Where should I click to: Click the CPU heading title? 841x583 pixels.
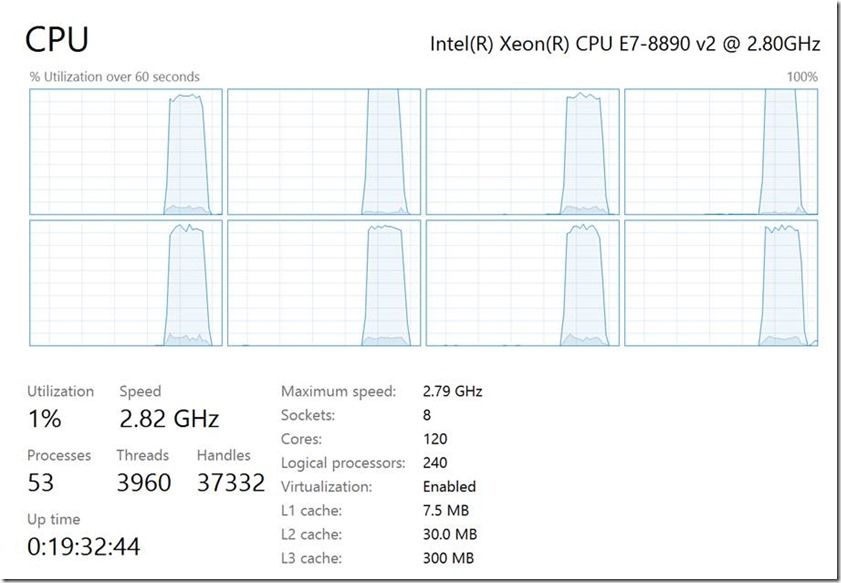(x=57, y=40)
